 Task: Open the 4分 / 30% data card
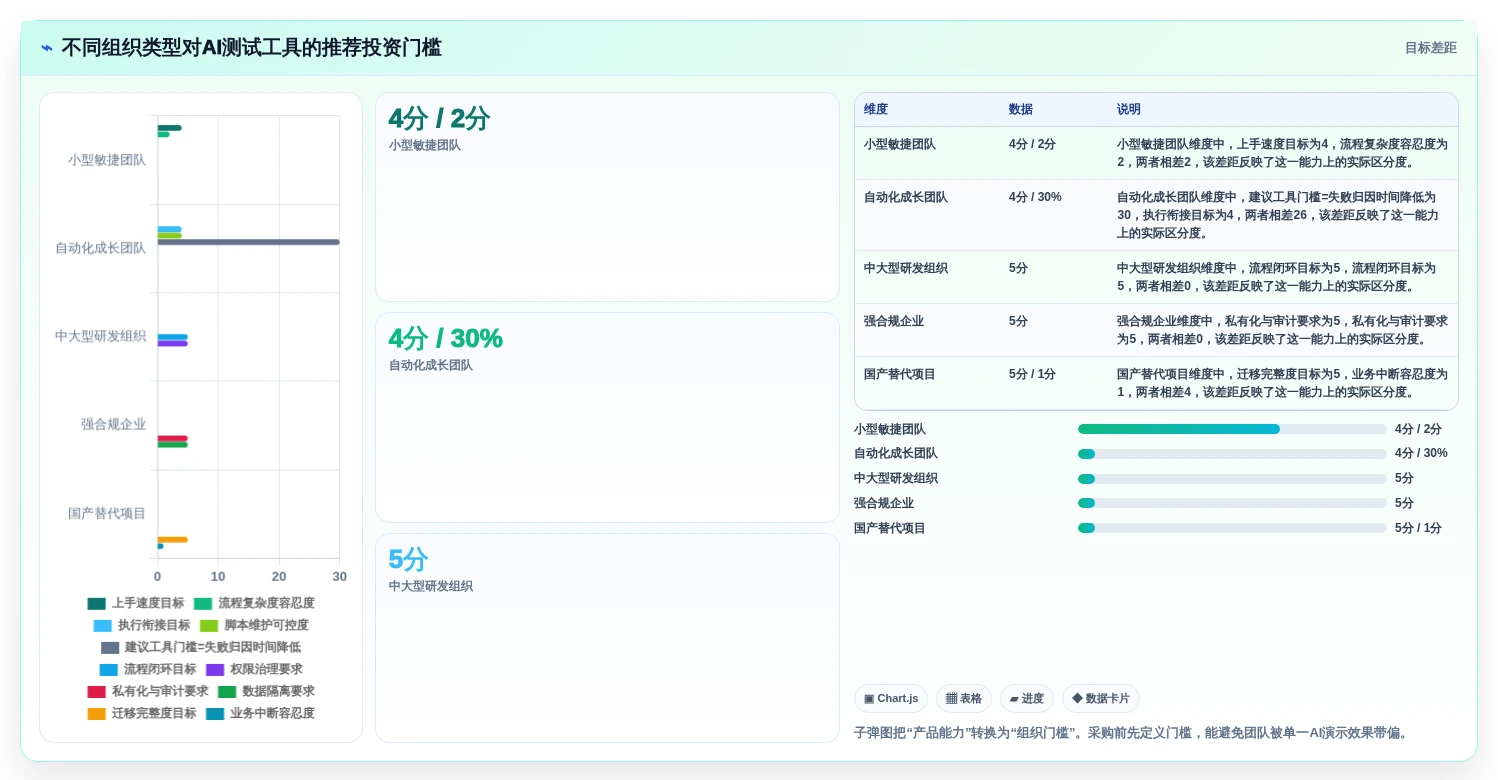[x=607, y=417]
